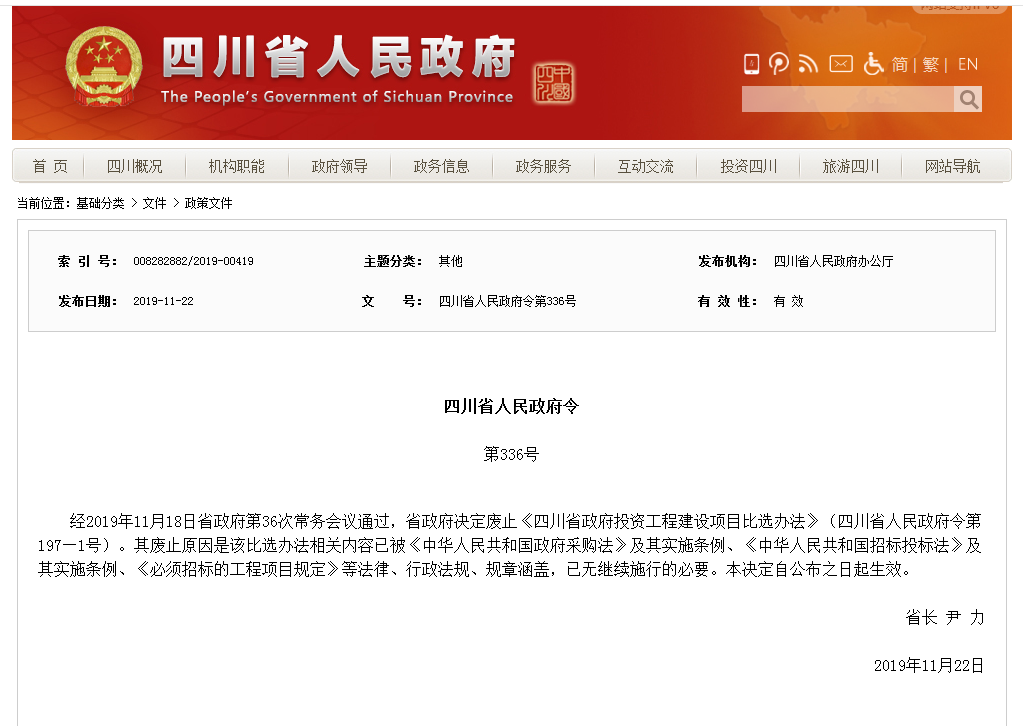Viewport: 1023px width, 726px height.
Task: Click the search magnifier icon
Action: pyautogui.click(x=968, y=99)
